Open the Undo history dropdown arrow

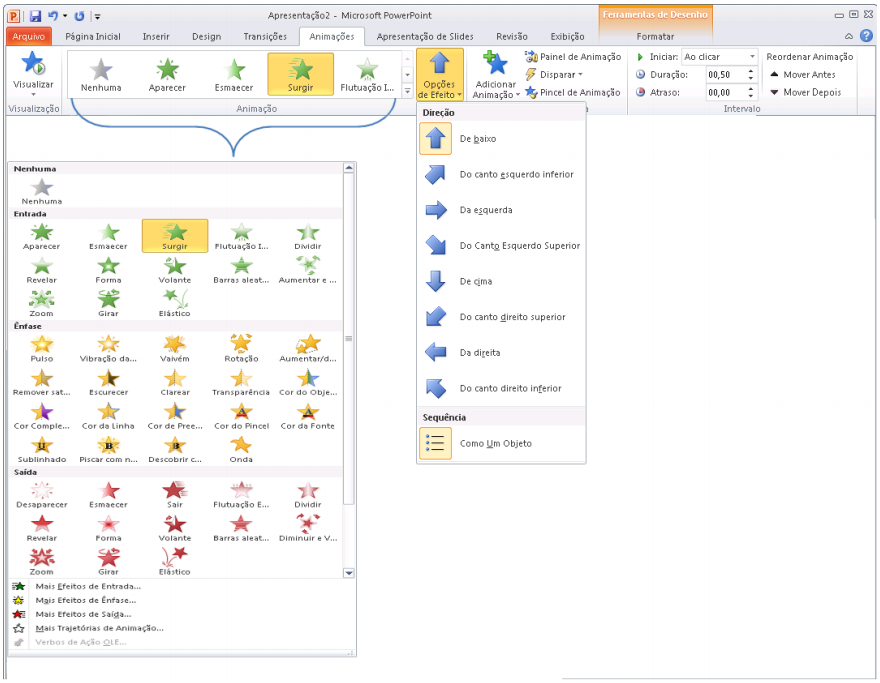[65, 16]
